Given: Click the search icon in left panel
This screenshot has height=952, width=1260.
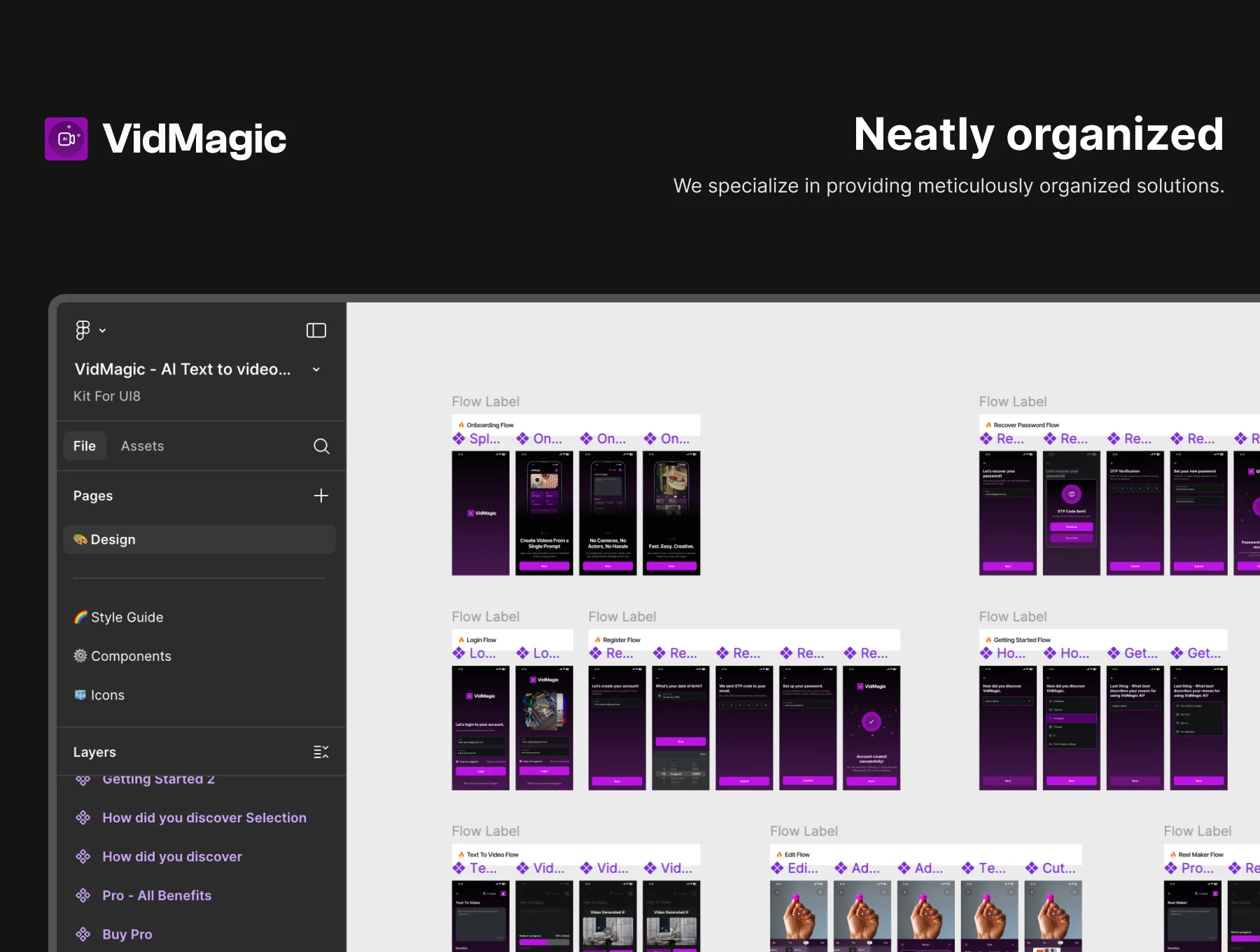Looking at the screenshot, I should (321, 446).
